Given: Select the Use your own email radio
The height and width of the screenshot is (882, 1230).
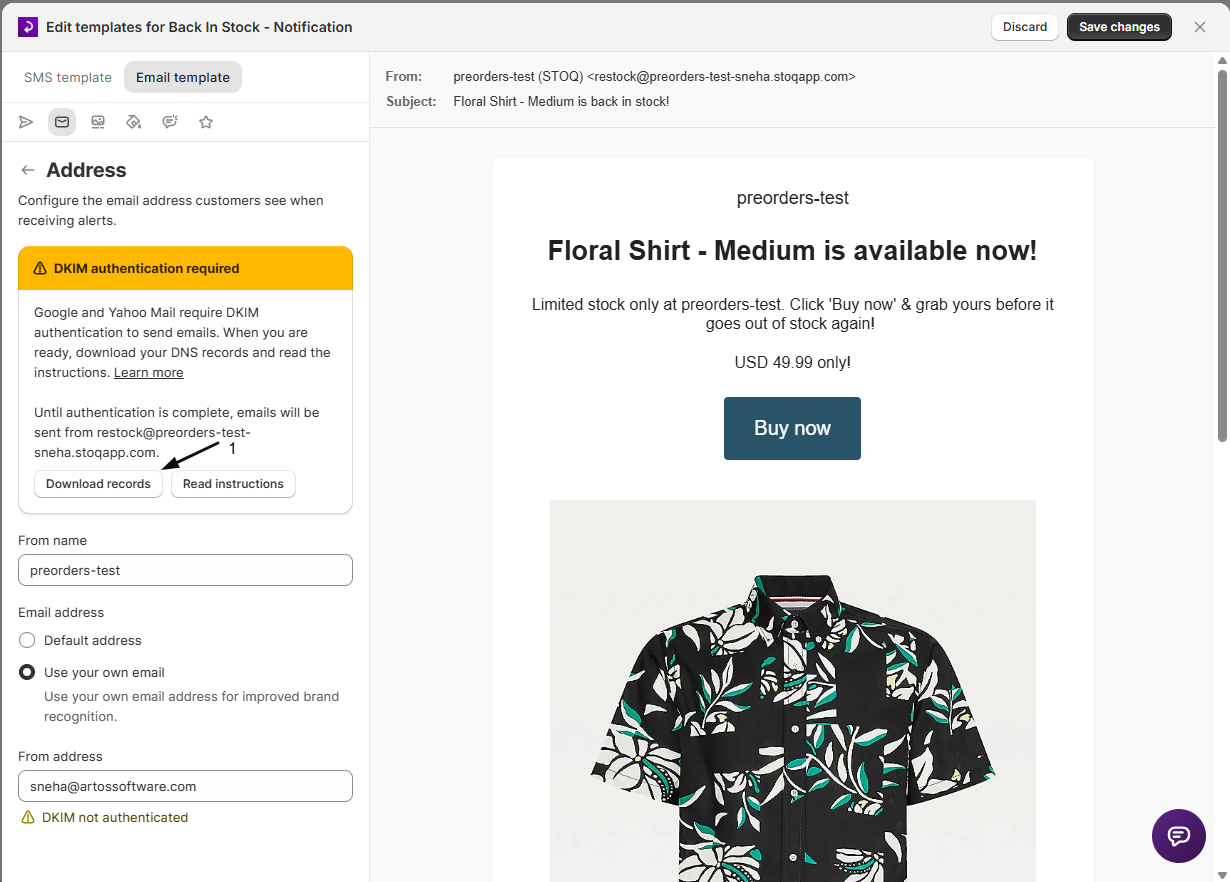Looking at the screenshot, I should tap(27, 672).
